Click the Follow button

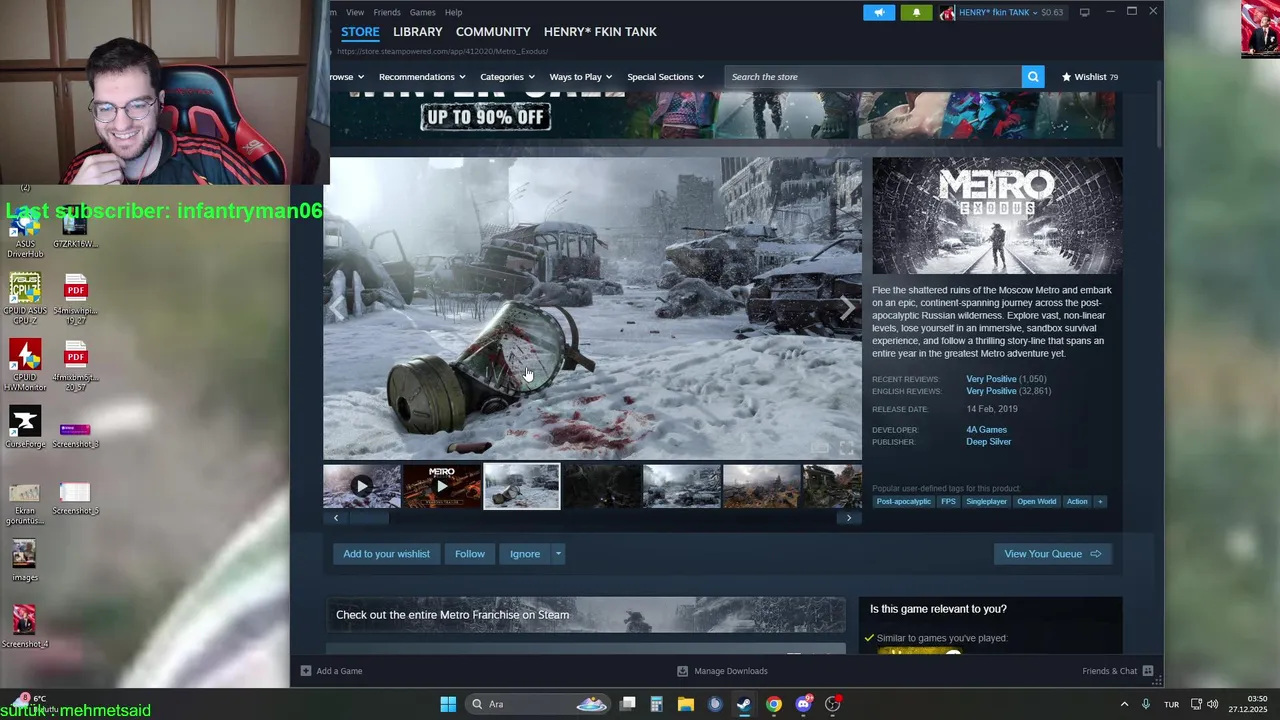pos(470,554)
